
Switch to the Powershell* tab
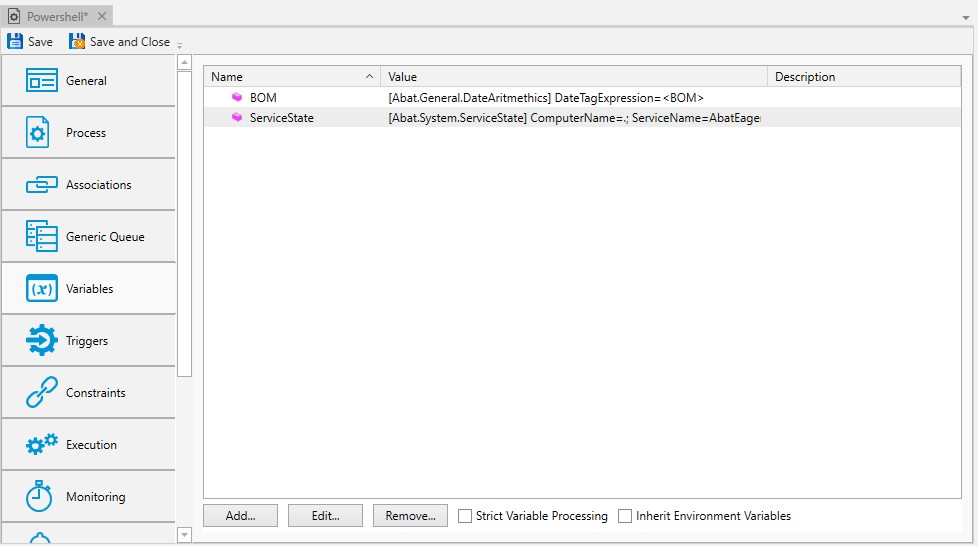(x=57, y=17)
